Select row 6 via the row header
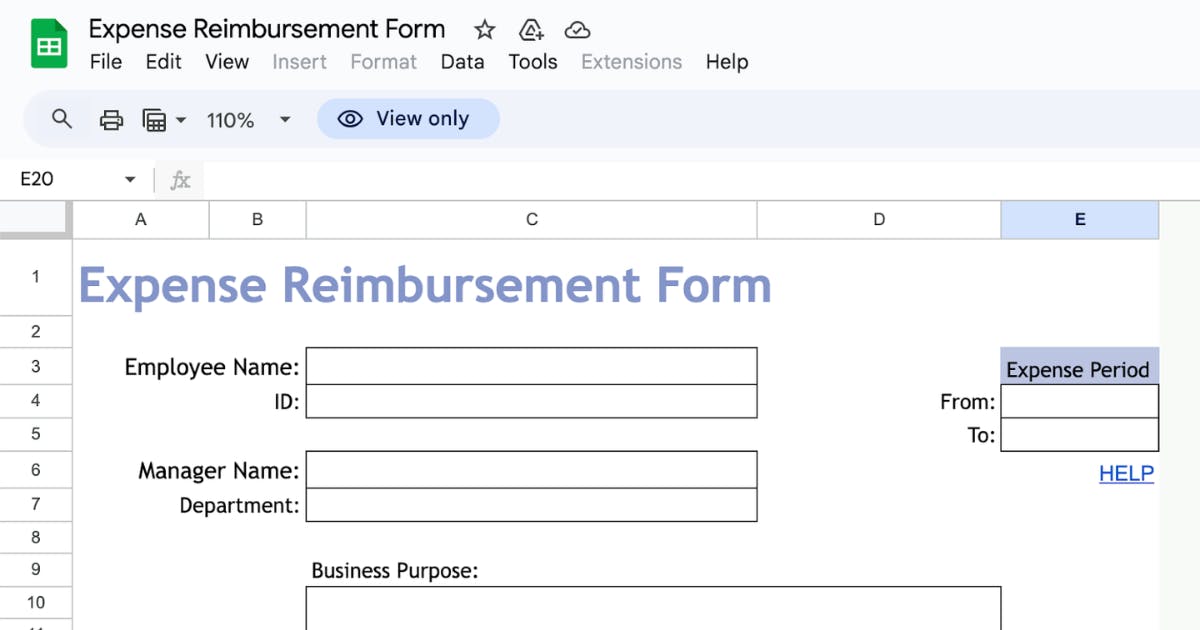 click(x=36, y=470)
